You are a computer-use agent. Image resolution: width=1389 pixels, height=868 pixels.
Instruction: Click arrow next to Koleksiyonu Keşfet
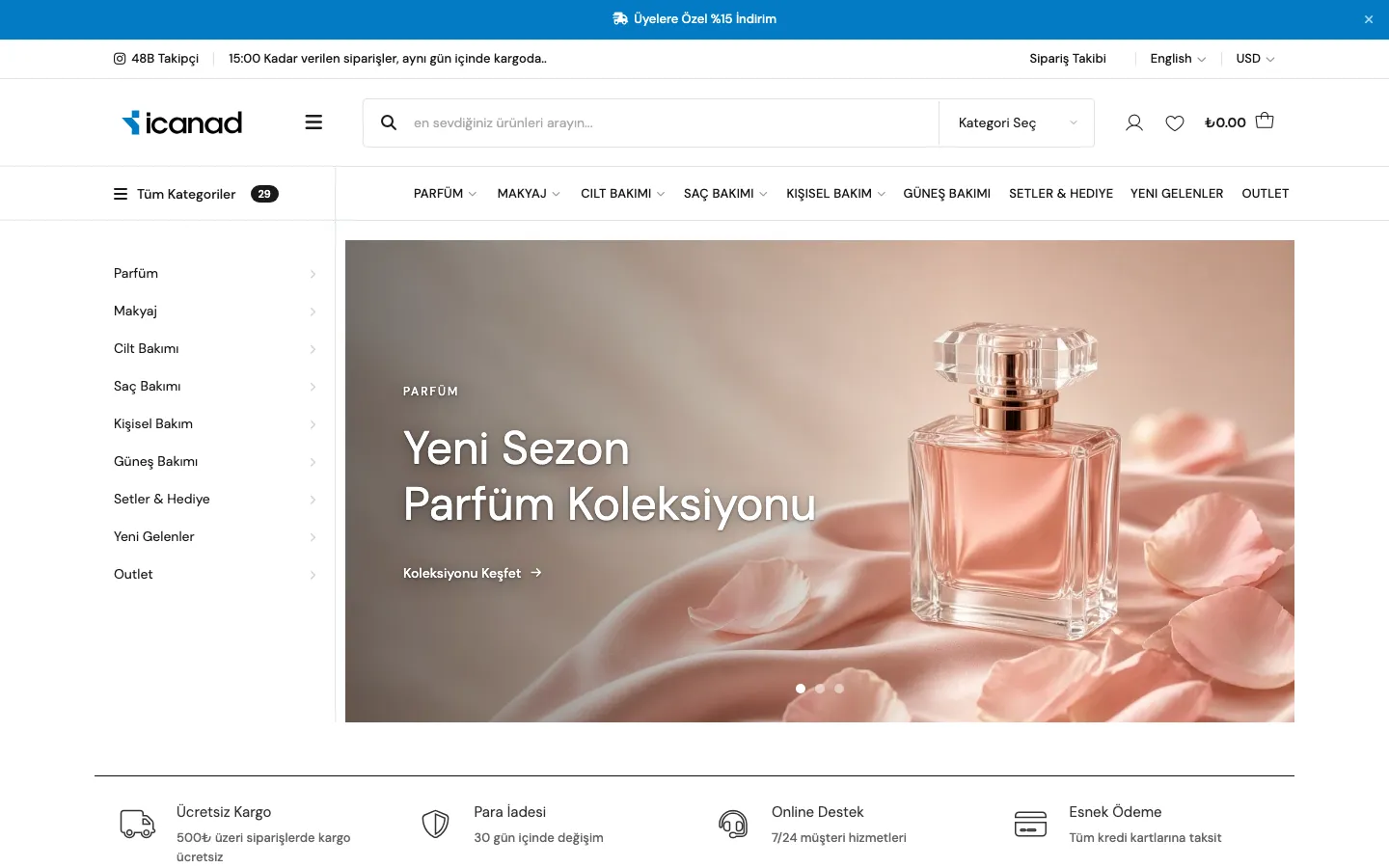pos(536,573)
